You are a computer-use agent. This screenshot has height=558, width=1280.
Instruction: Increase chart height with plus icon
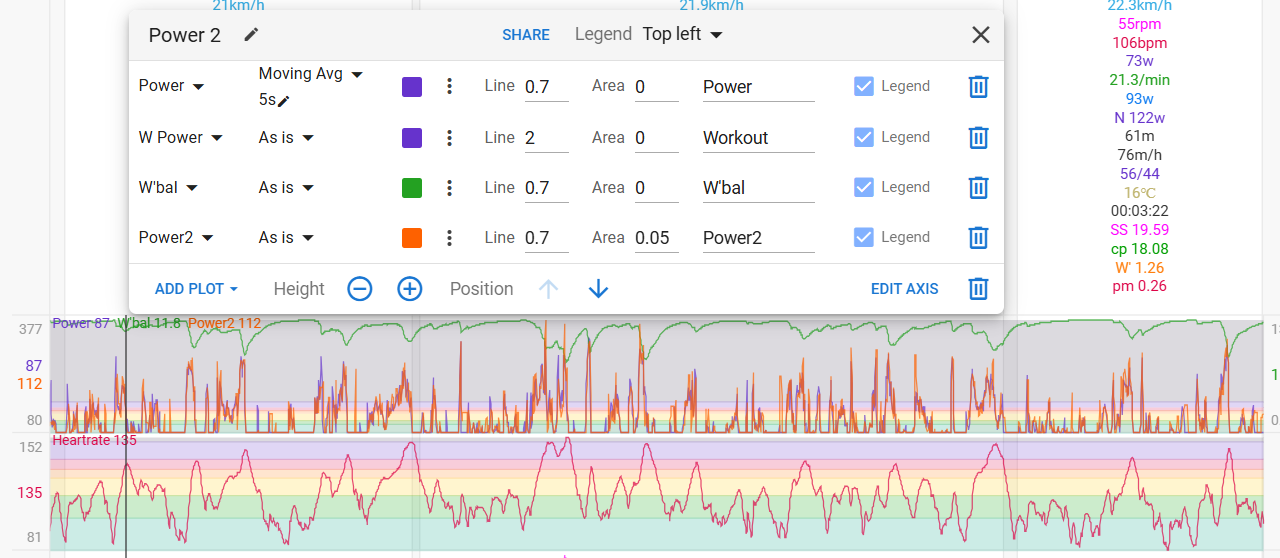410,289
